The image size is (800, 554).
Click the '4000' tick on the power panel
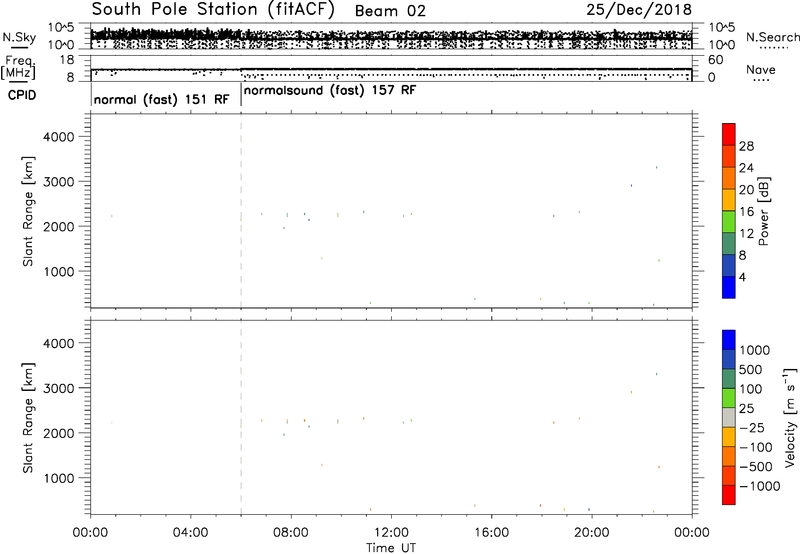click(59, 137)
